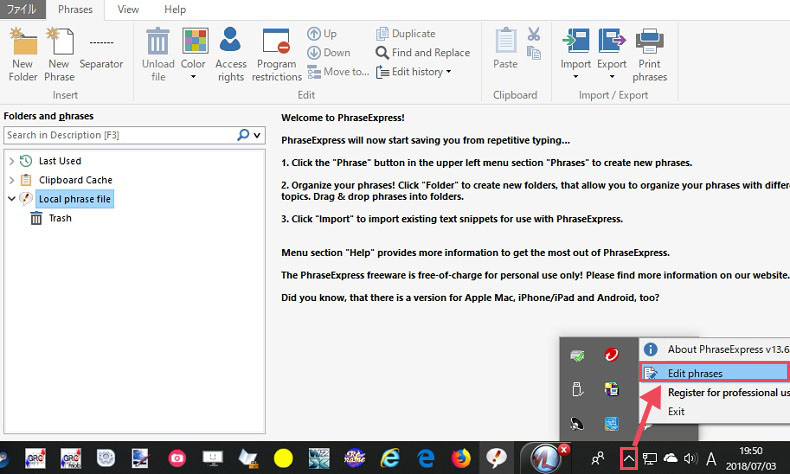
Task: Click the Paste clipboard icon
Action: (x=505, y=41)
